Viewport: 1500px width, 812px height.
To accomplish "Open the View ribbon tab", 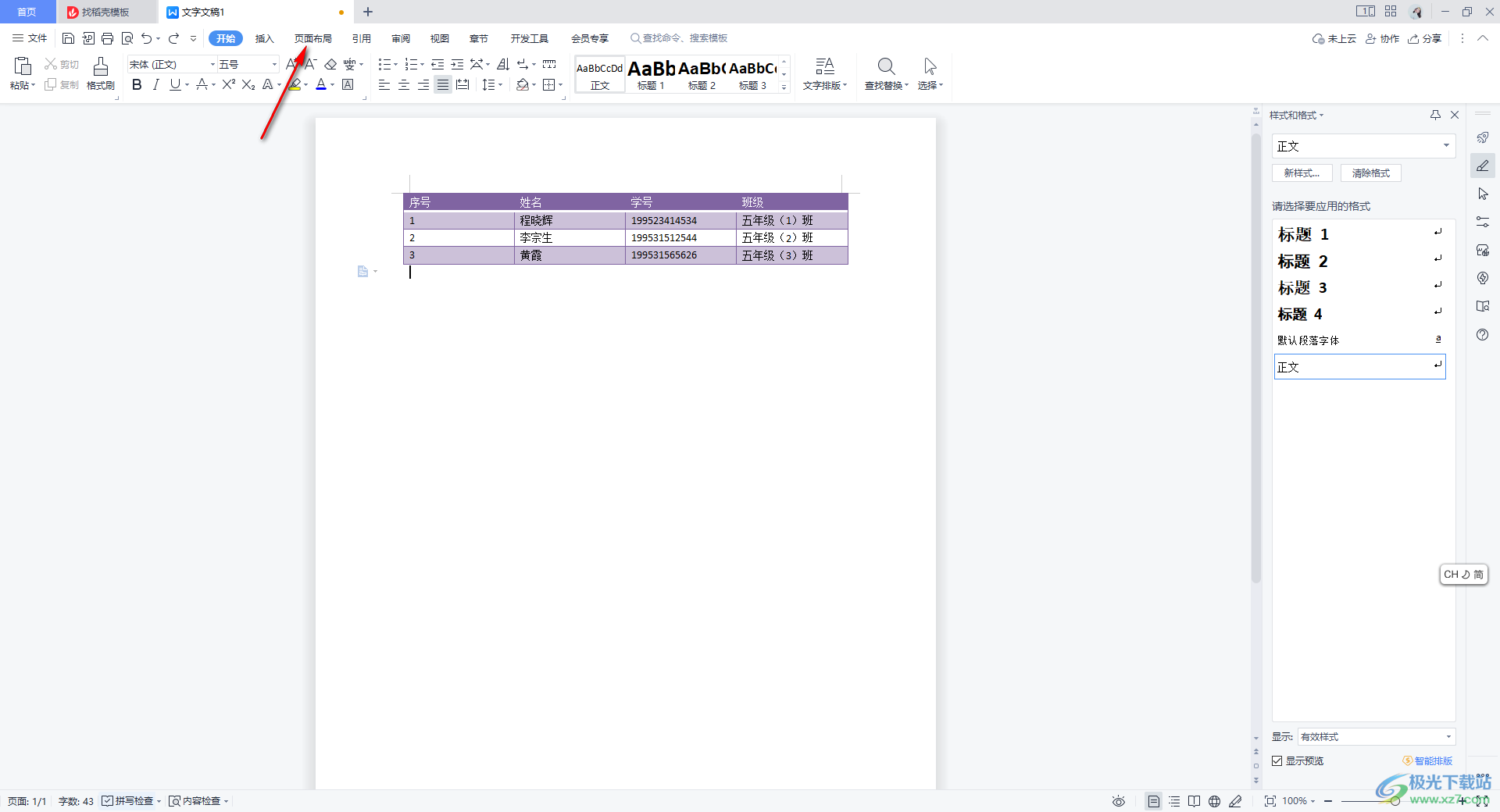I will click(x=440, y=38).
